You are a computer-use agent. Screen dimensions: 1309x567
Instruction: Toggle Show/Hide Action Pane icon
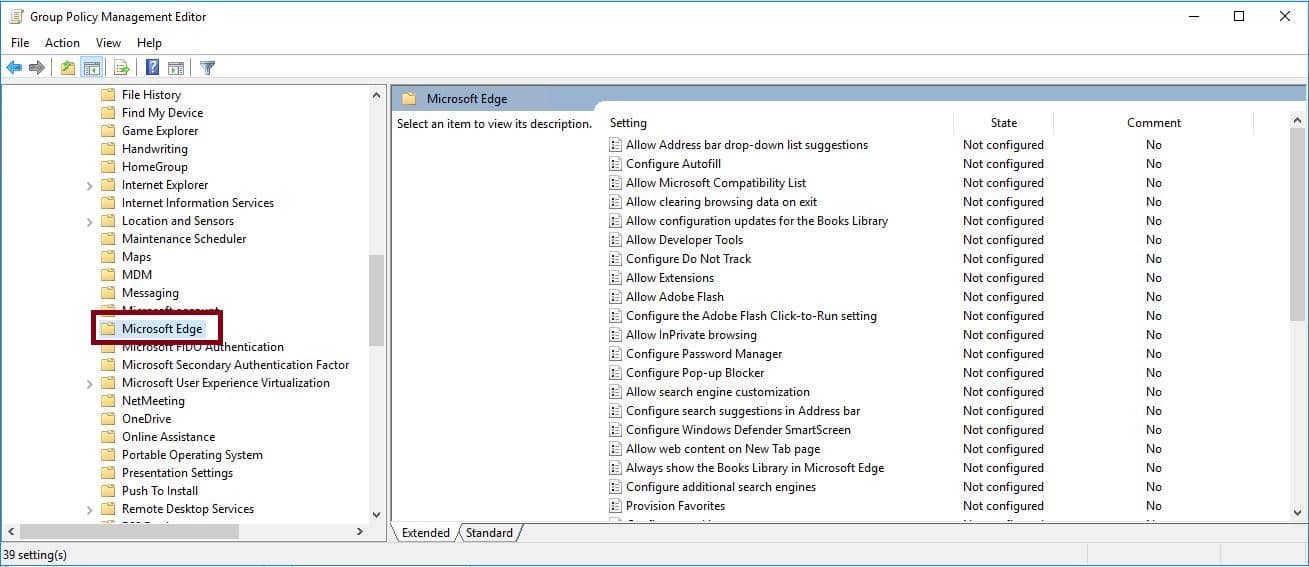point(176,68)
